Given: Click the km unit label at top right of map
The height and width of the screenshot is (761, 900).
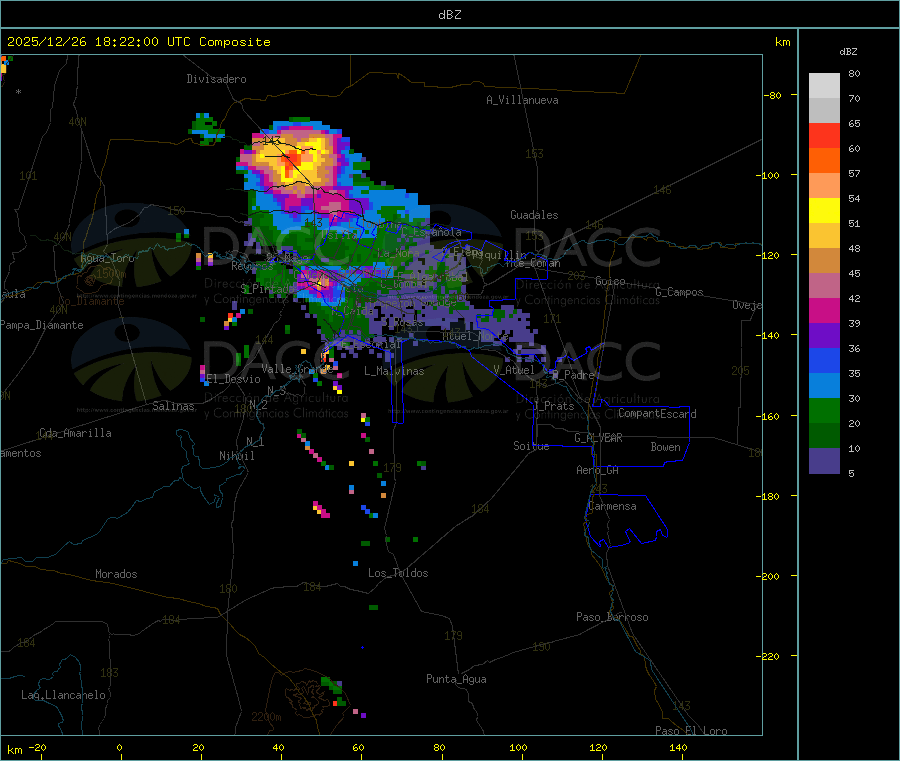Looking at the screenshot, I should coord(782,42).
